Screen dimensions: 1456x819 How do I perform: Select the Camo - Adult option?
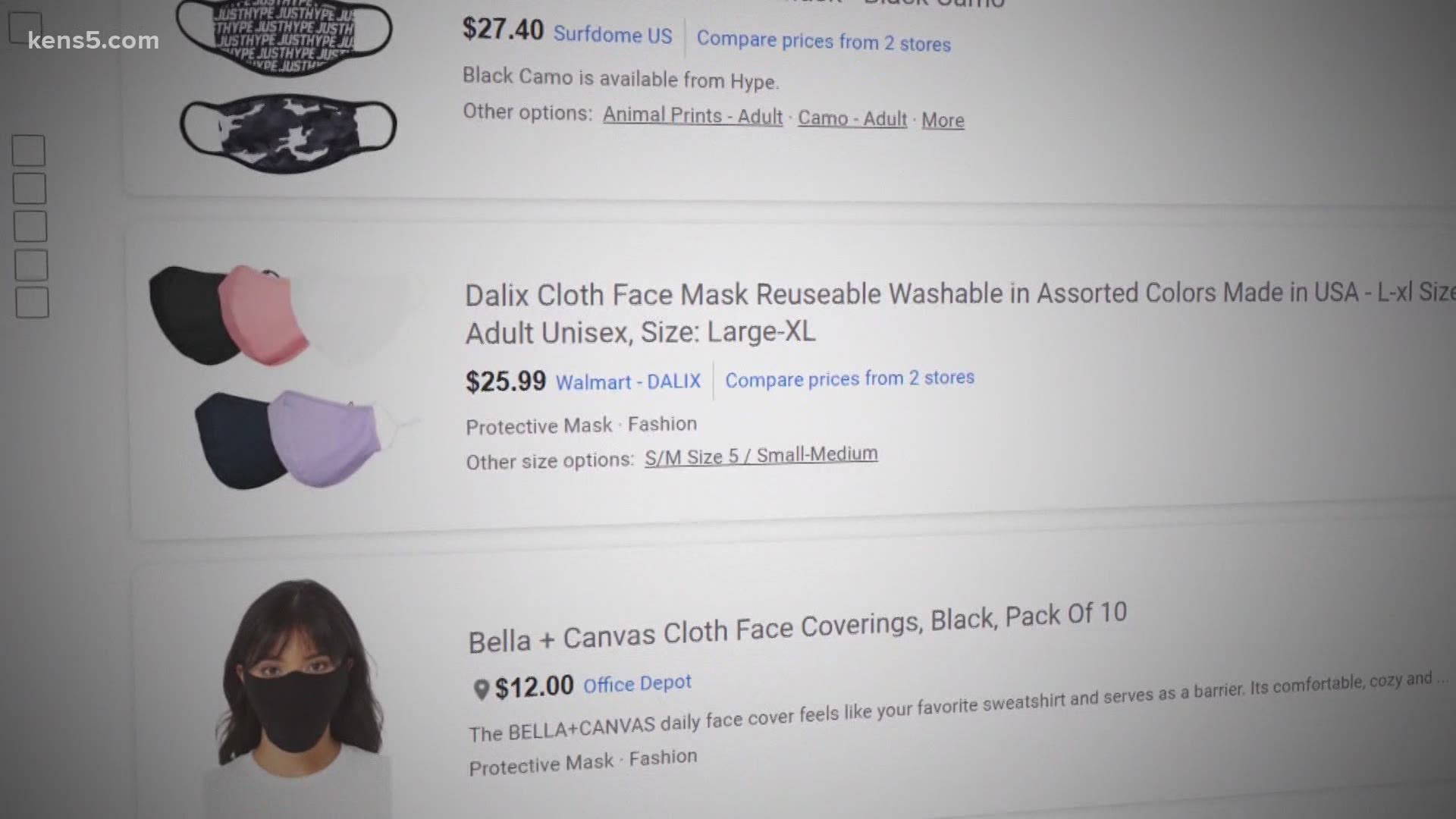click(852, 118)
